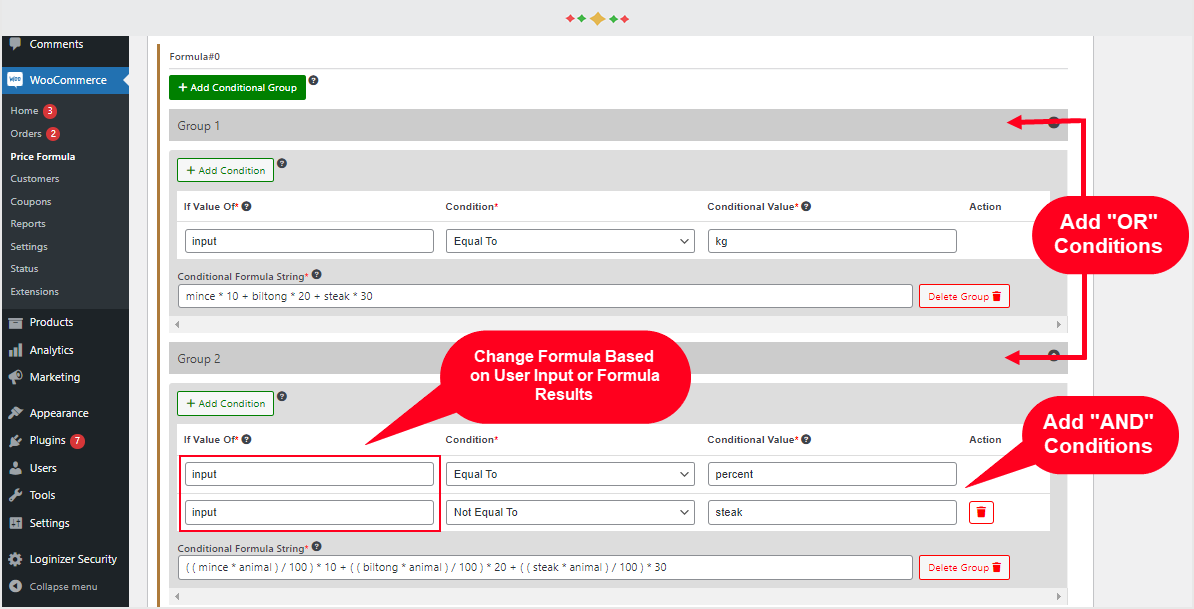Open the Orders submenu item
1194x609 pixels.
tap(26, 133)
